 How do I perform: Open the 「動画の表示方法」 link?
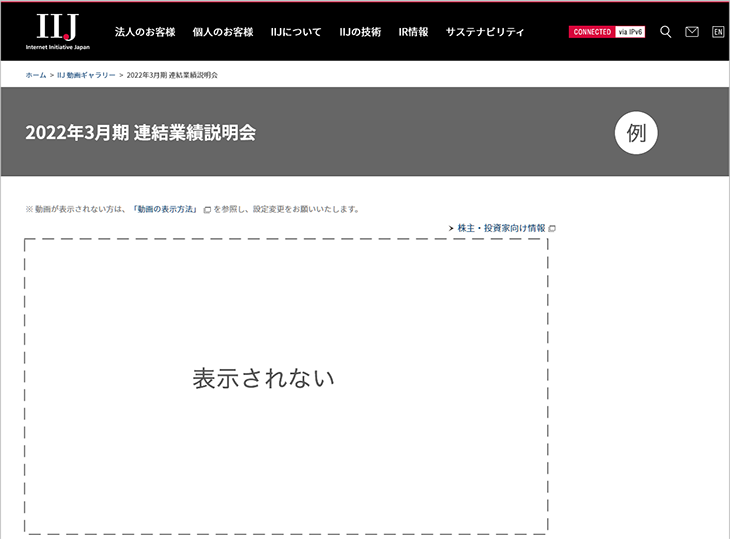click(x=165, y=210)
